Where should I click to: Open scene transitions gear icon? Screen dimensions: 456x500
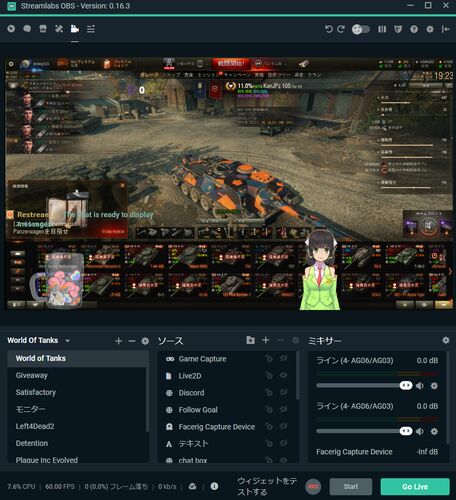pos(145,341)
